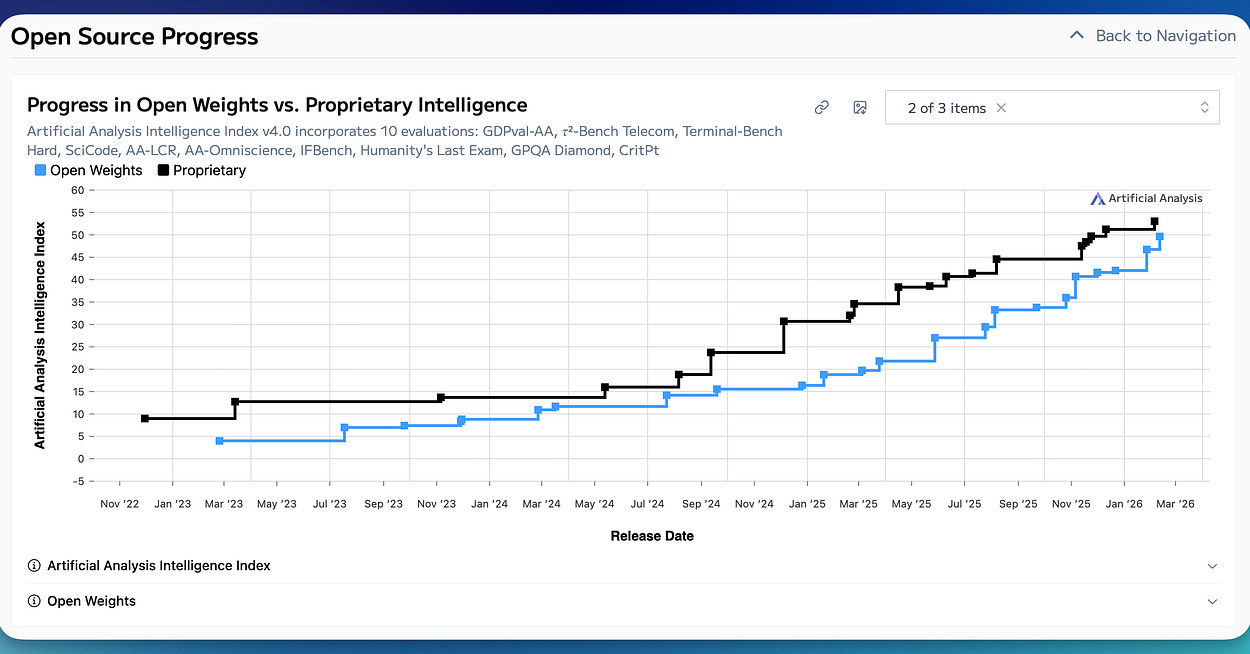Click x-axis tick label 'Nov '22'

point(120,504)
